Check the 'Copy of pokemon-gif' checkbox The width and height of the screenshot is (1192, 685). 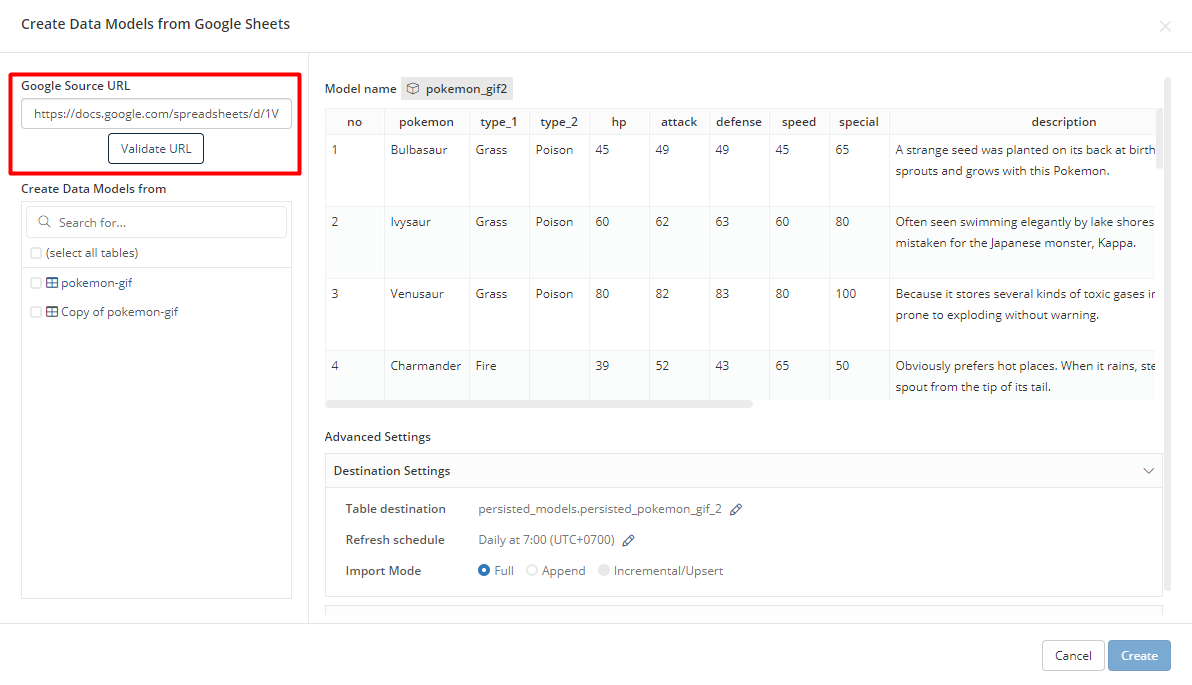pos(36,312)
